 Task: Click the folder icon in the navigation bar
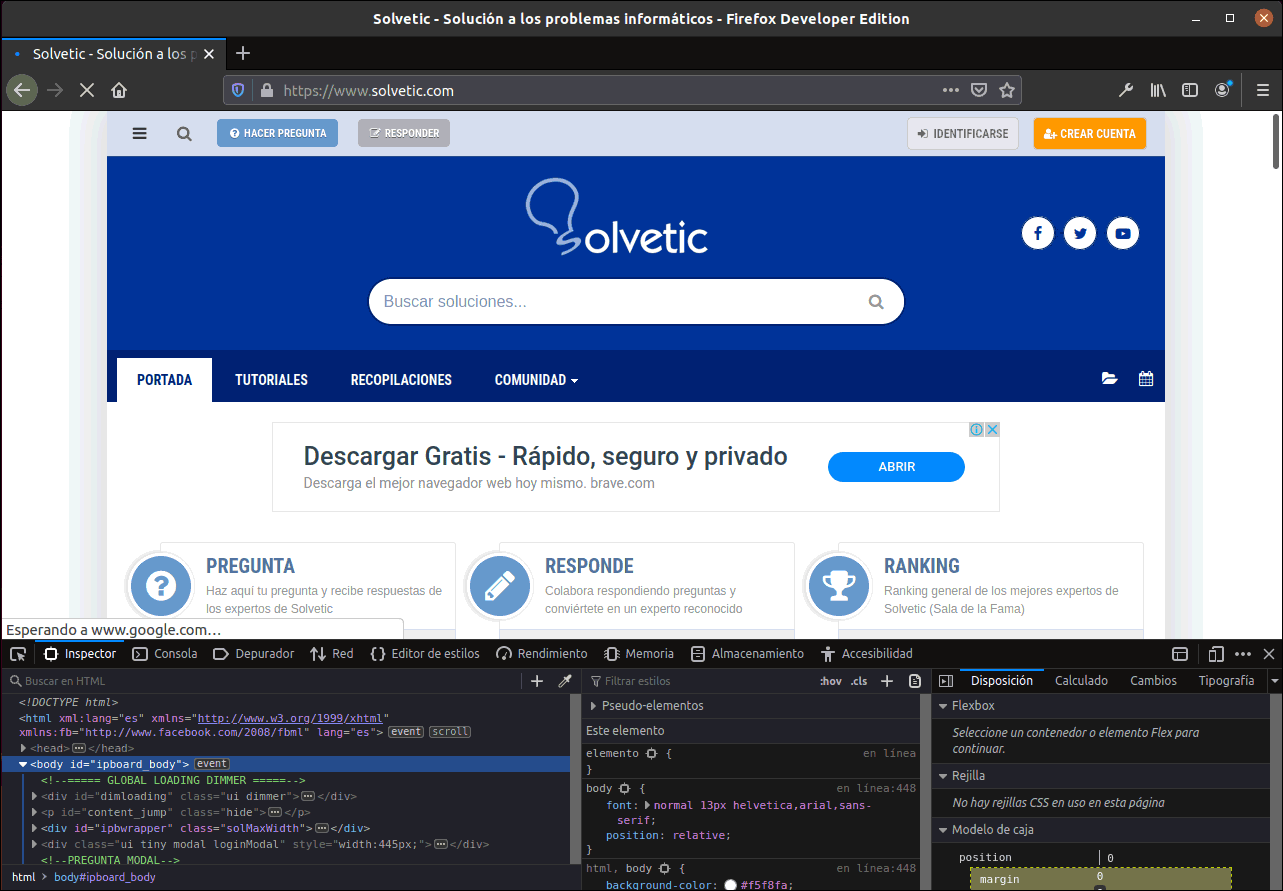point(1109,379)
